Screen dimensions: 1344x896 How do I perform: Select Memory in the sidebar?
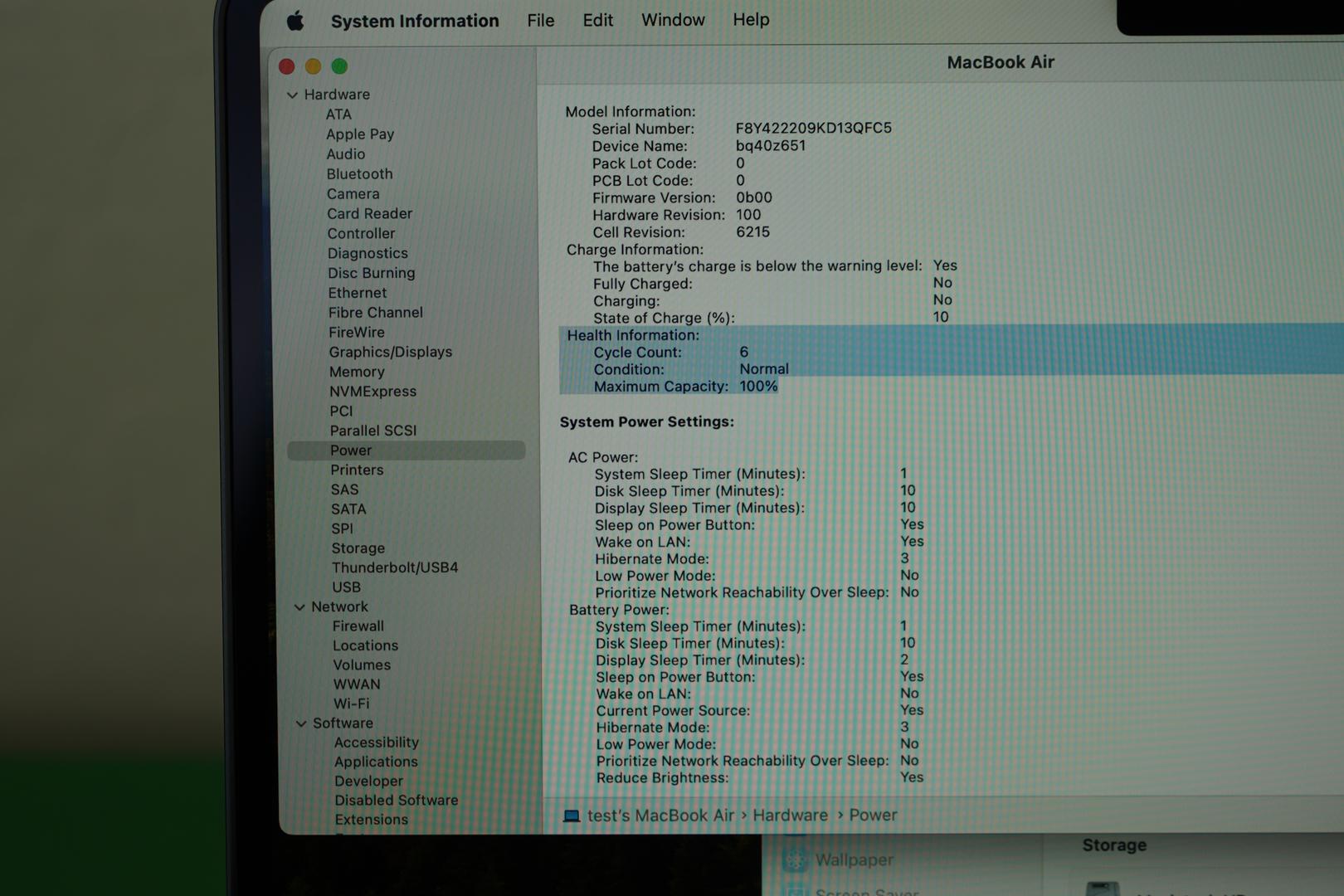tap(357, 372)
